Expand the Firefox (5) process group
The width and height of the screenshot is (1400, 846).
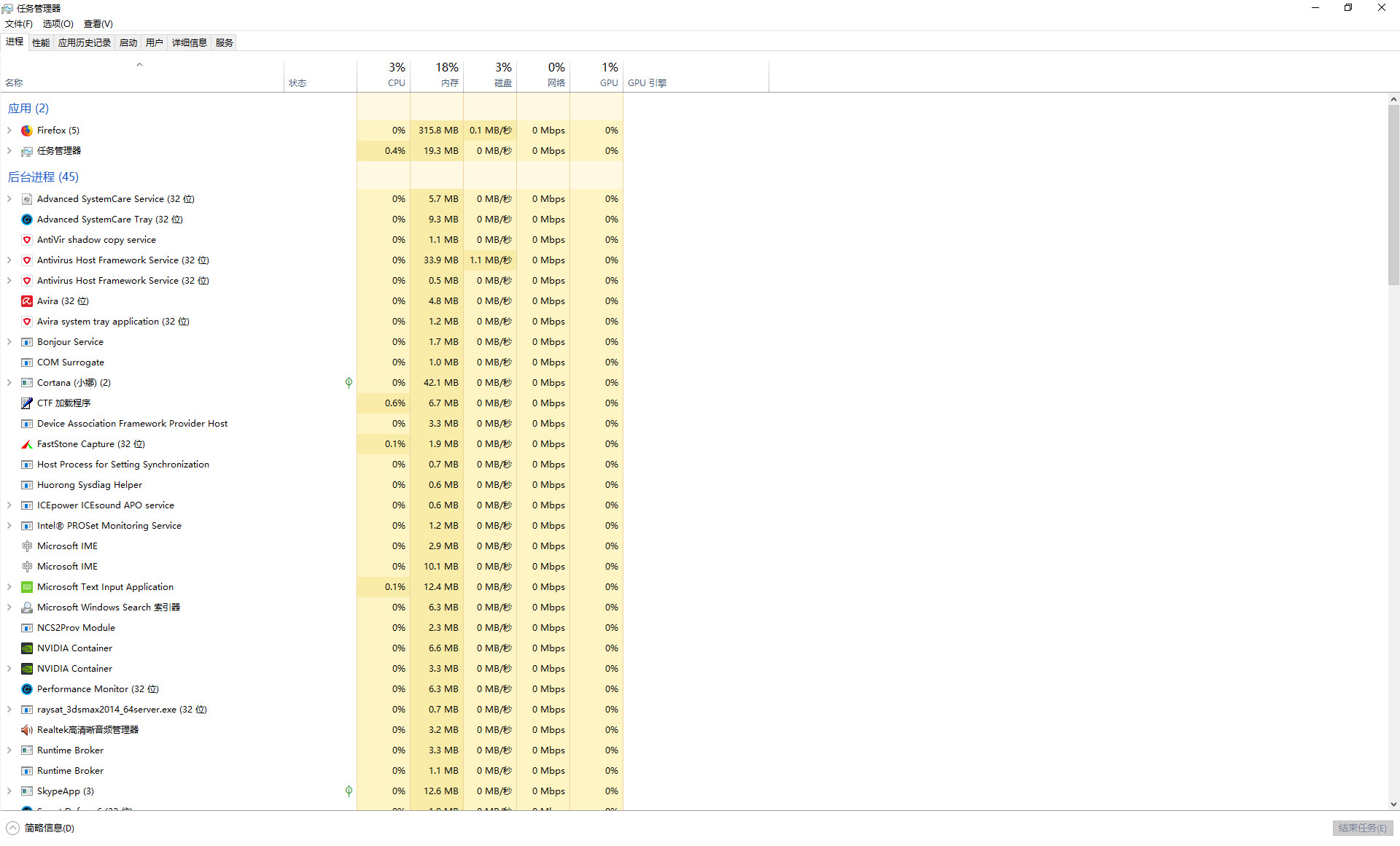9,131
